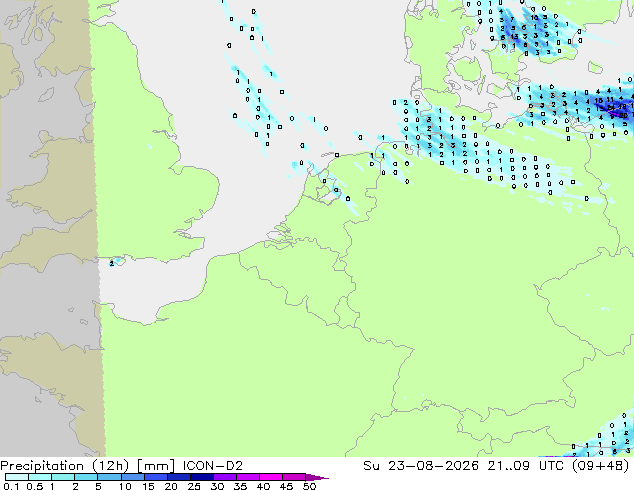Select the 30–35 mm purple legend swatch
The height and width of the screenshot is (490, 634).
point(224,477)
